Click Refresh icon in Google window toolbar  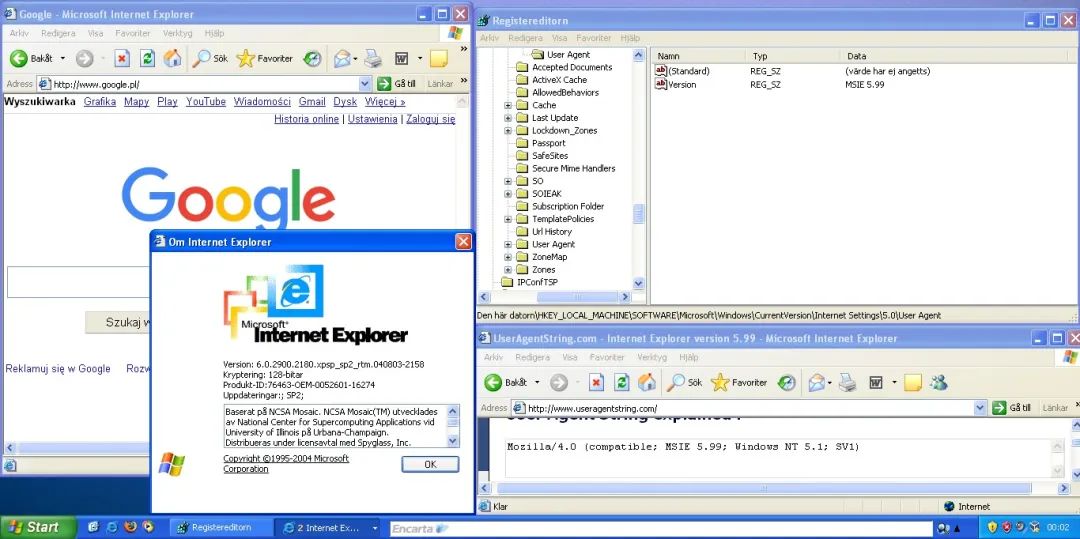click(147, 59)
